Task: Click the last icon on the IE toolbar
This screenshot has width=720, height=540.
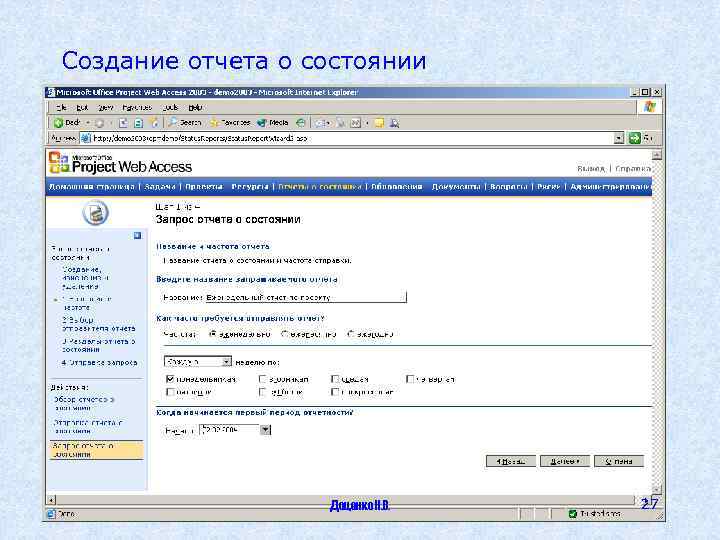Action: [394, 123]
